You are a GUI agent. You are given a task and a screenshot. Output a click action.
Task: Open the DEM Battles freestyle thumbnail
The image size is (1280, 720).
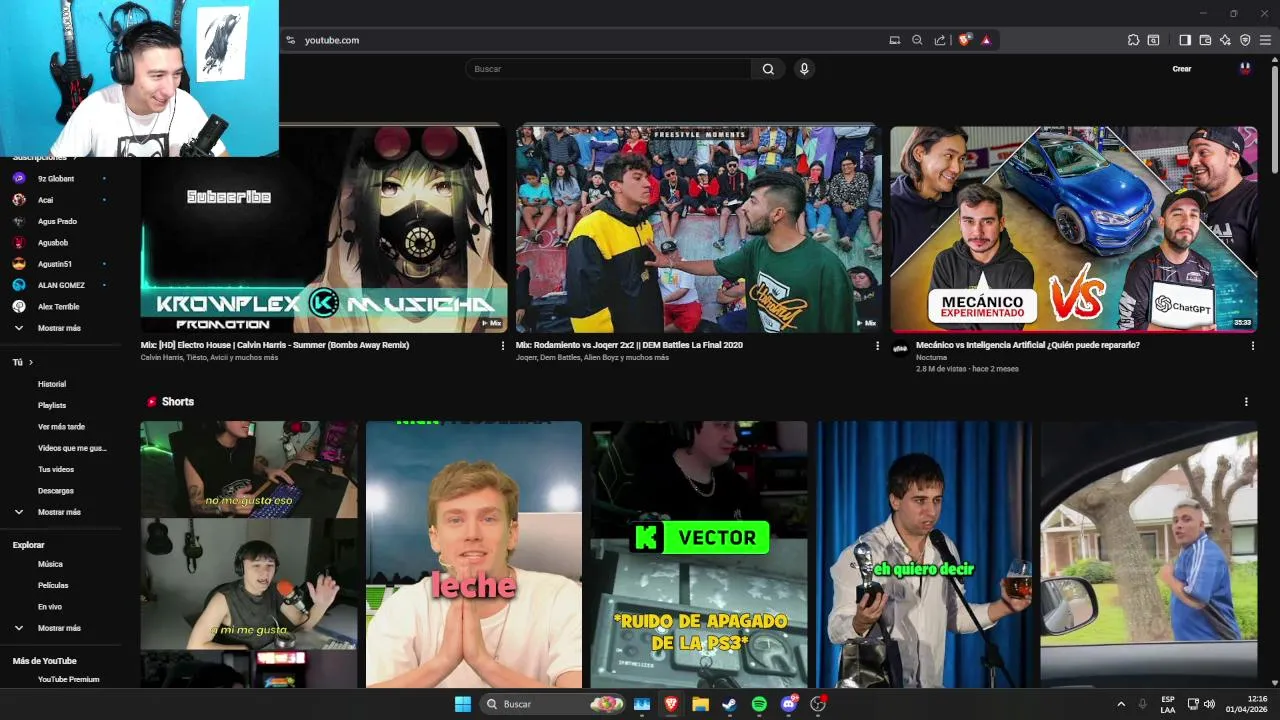click(699, 229)
